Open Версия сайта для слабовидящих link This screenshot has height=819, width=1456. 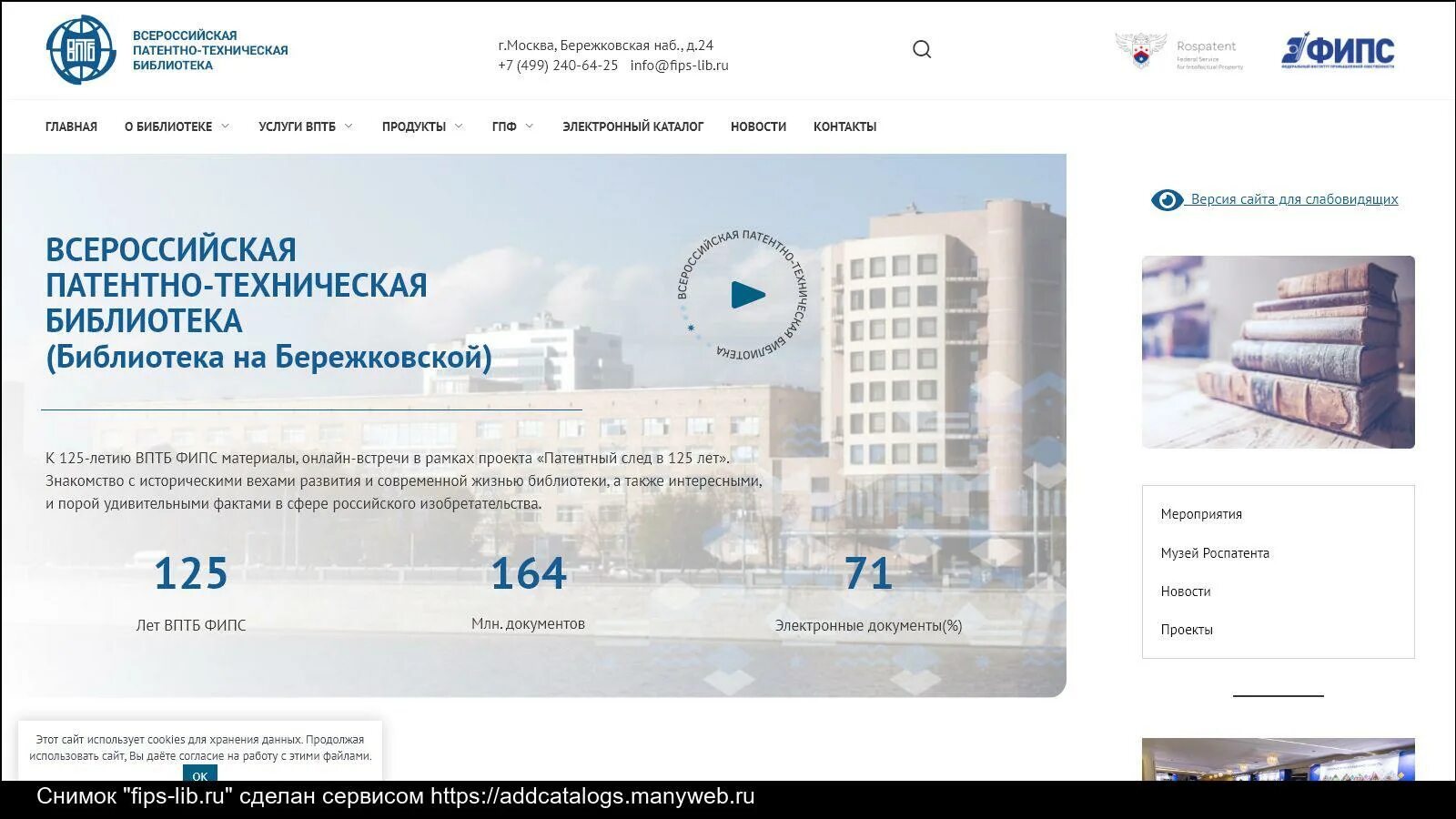coord(1294,199)
